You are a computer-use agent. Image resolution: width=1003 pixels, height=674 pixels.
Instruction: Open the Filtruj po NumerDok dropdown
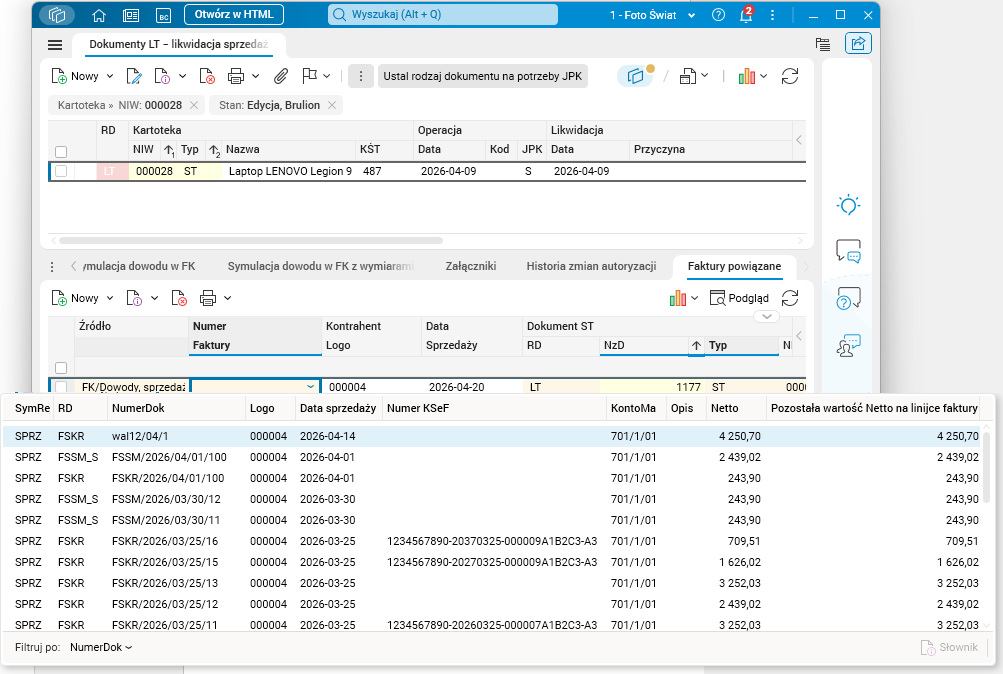(101, 647)
